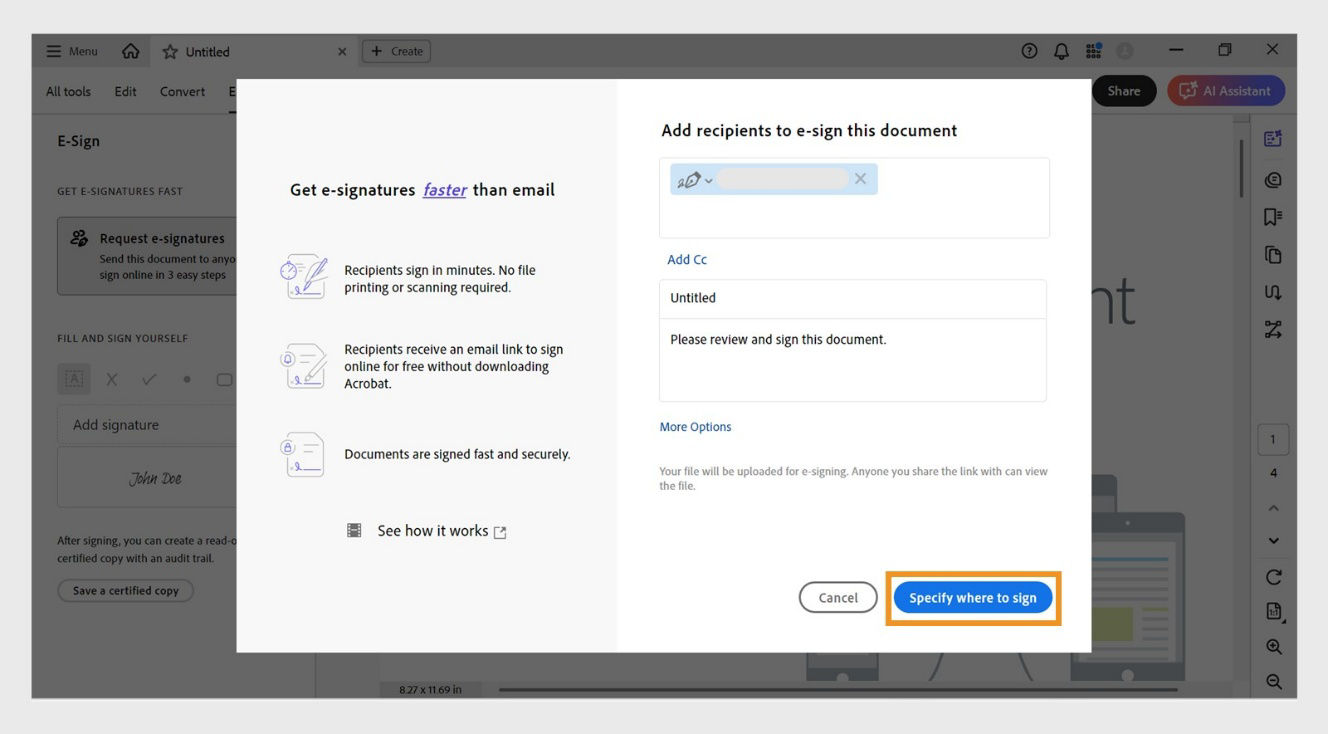Select the X mark annotation tool

[111, 379]
